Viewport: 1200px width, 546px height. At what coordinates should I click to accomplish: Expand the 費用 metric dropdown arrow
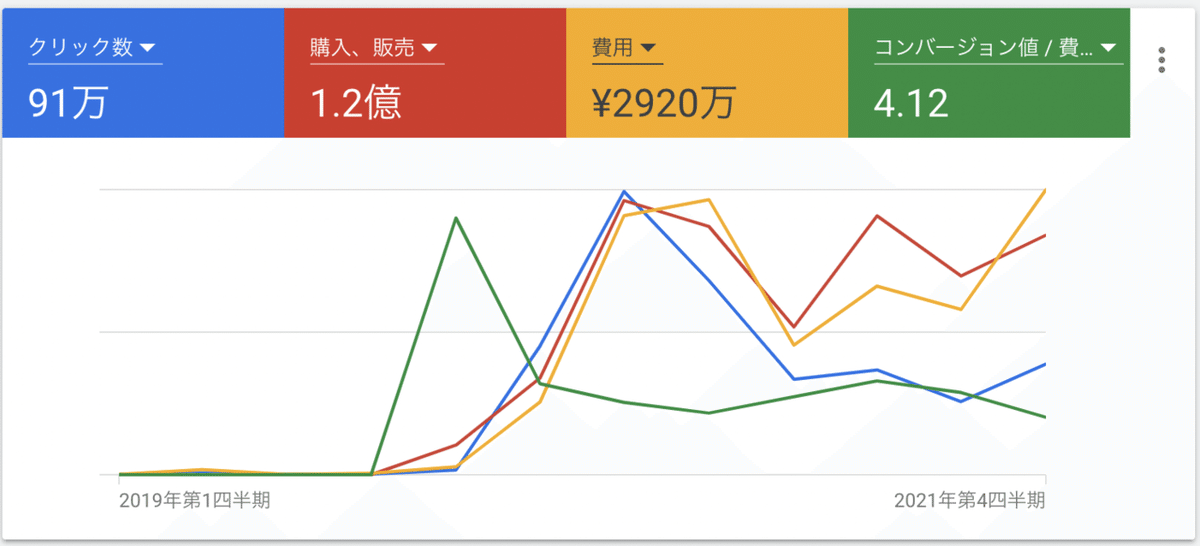tap(647, 47)
